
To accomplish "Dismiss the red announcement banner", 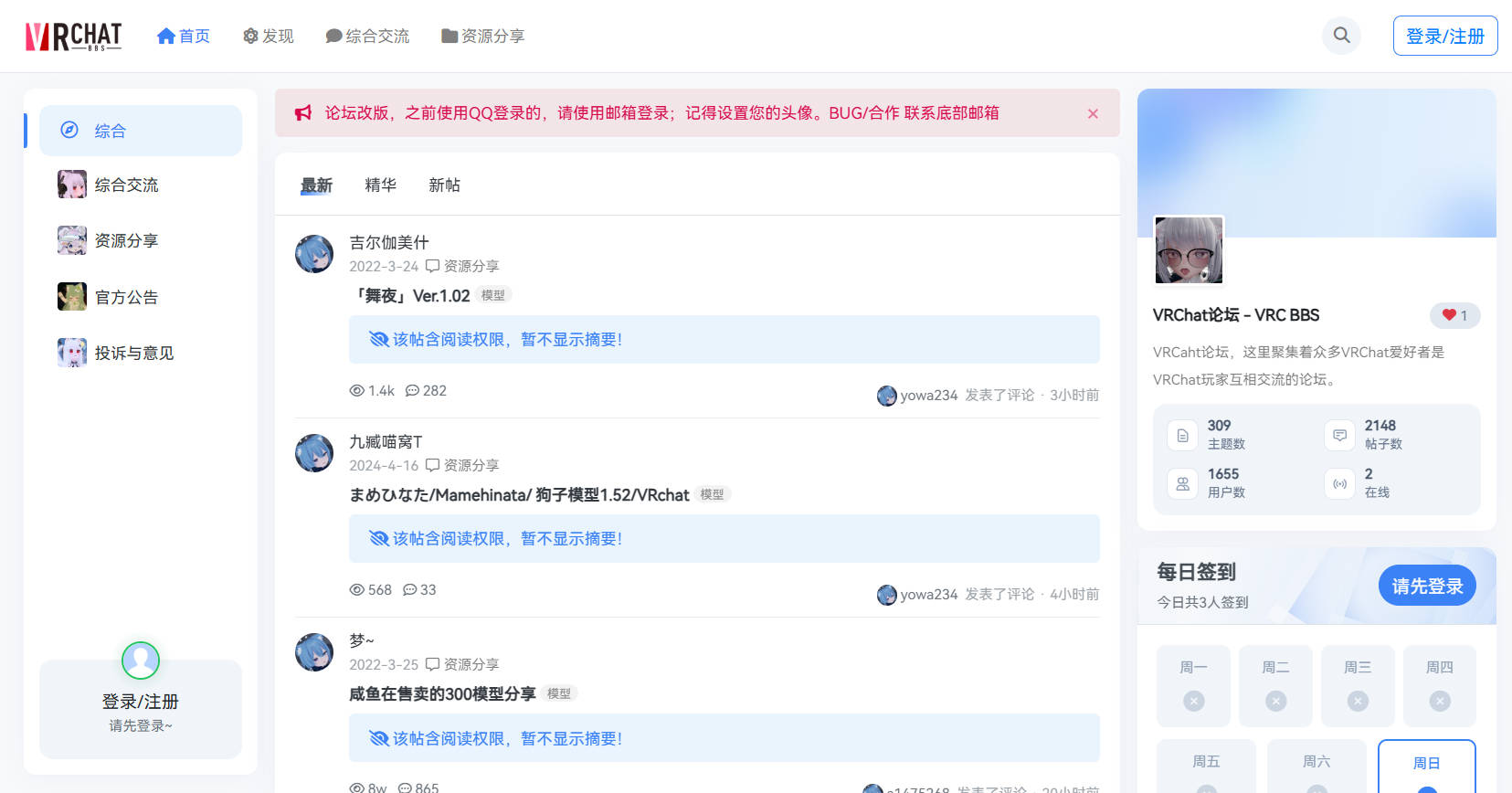I will coord(1093,113).
